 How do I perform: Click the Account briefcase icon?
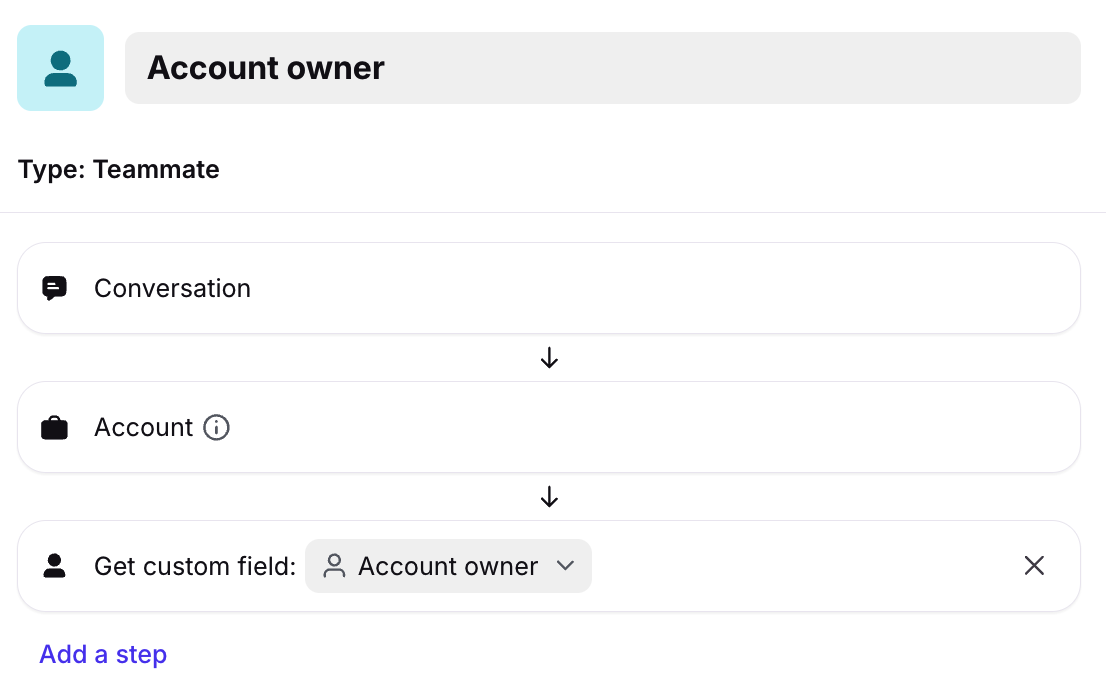[x=55, y=428]
